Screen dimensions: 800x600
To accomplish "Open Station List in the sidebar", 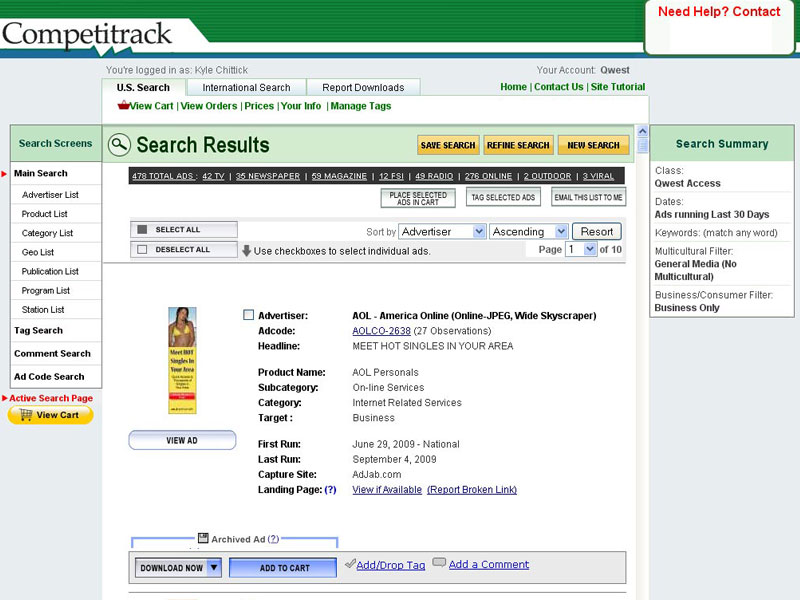I will click(x=43, y=309).
